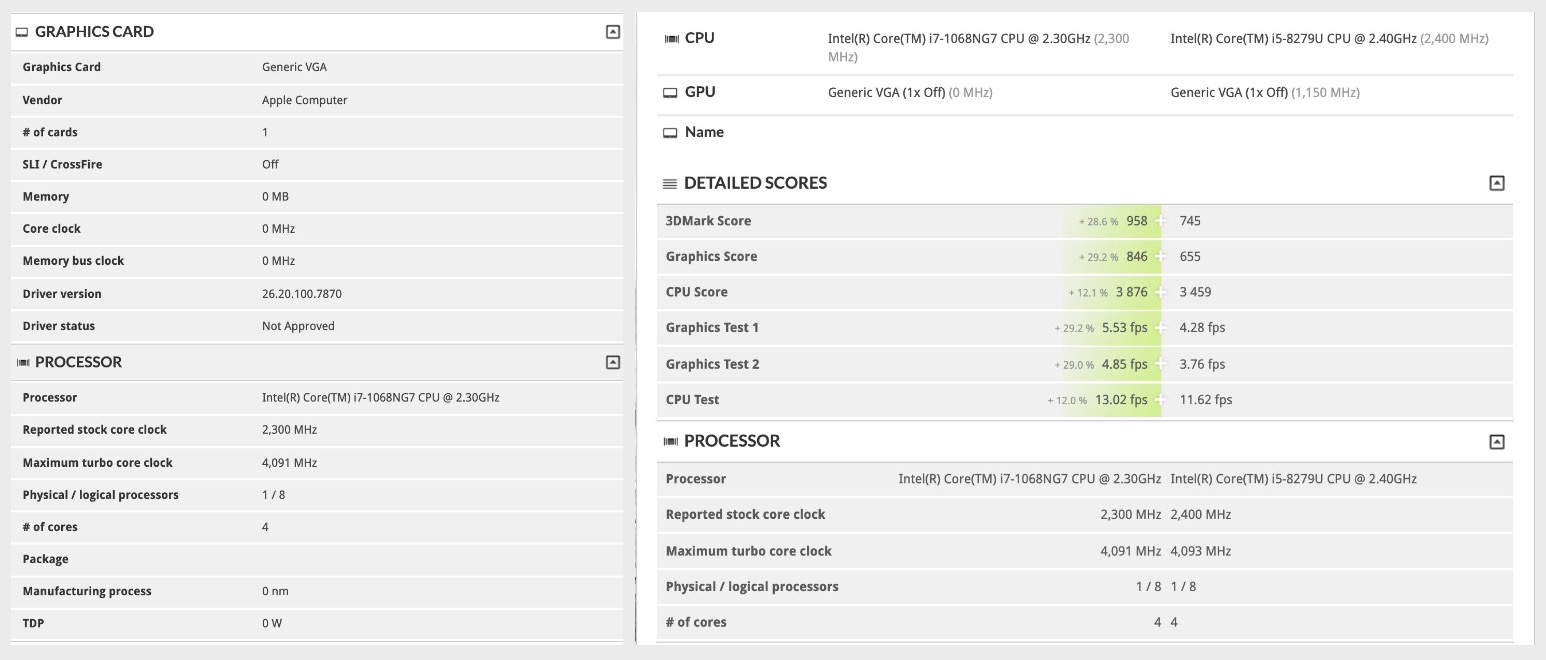The image size is (1546, 660).
Task: Collapse the left Processor details panel
Action: (613, 362)
